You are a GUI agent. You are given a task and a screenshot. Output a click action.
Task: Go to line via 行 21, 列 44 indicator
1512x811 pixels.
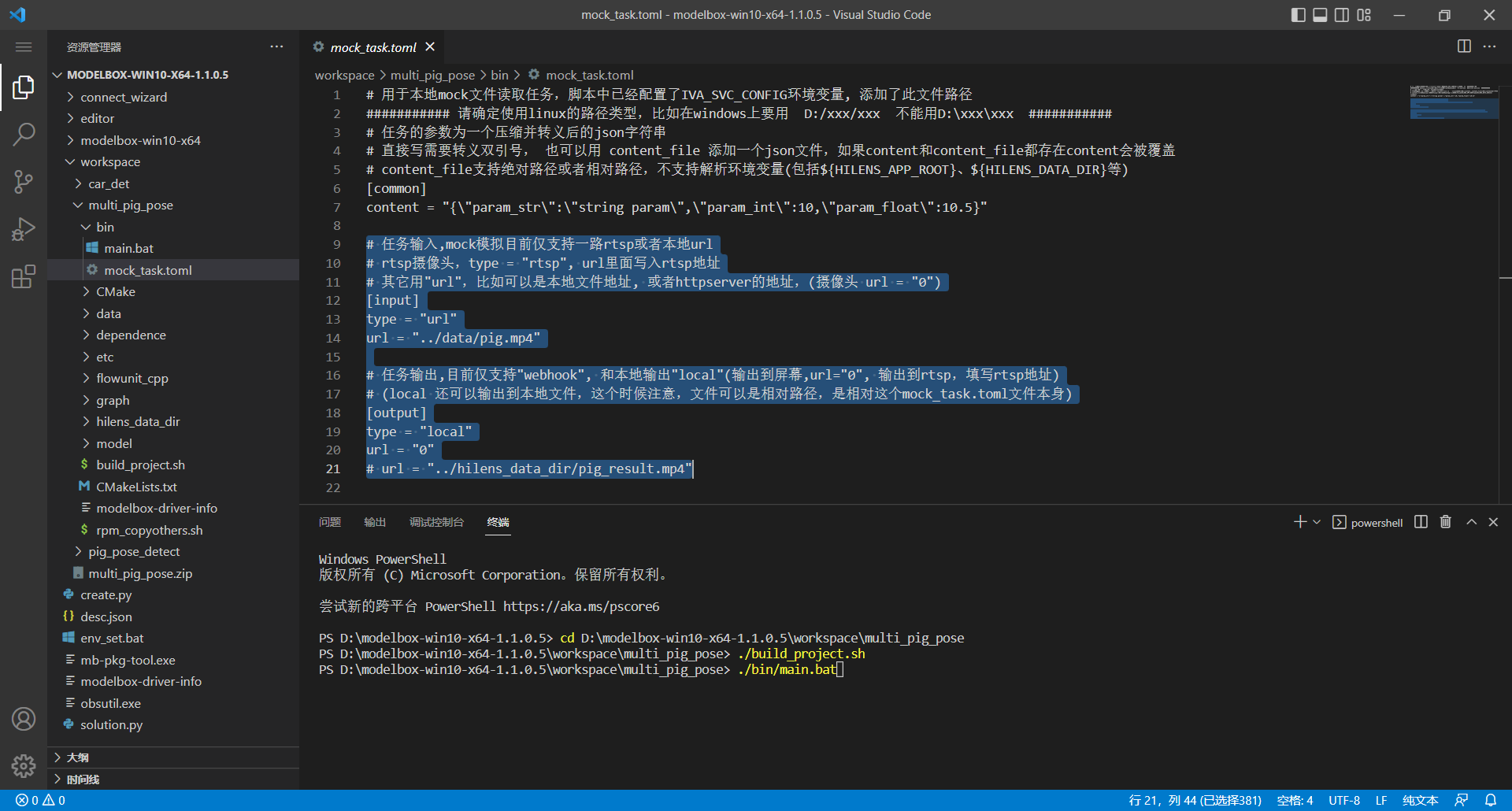point(1195,800)
